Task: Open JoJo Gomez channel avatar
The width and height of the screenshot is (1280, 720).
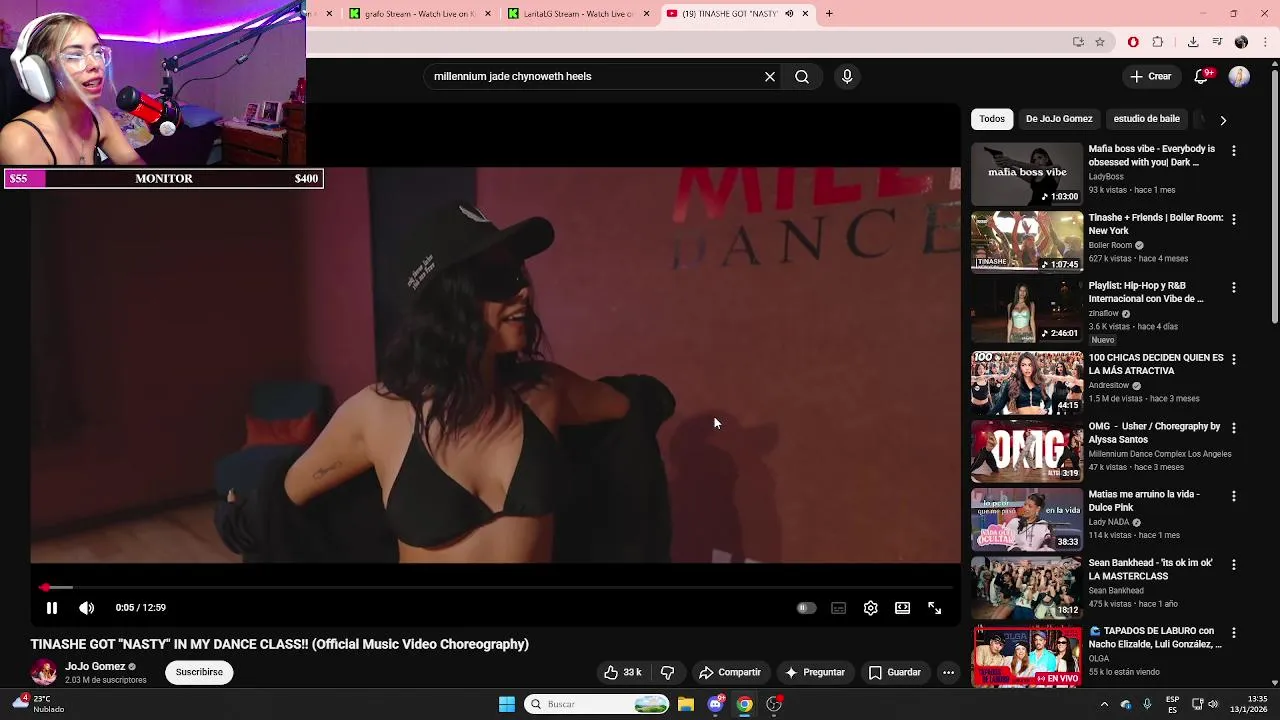Action: pos(44,672)
